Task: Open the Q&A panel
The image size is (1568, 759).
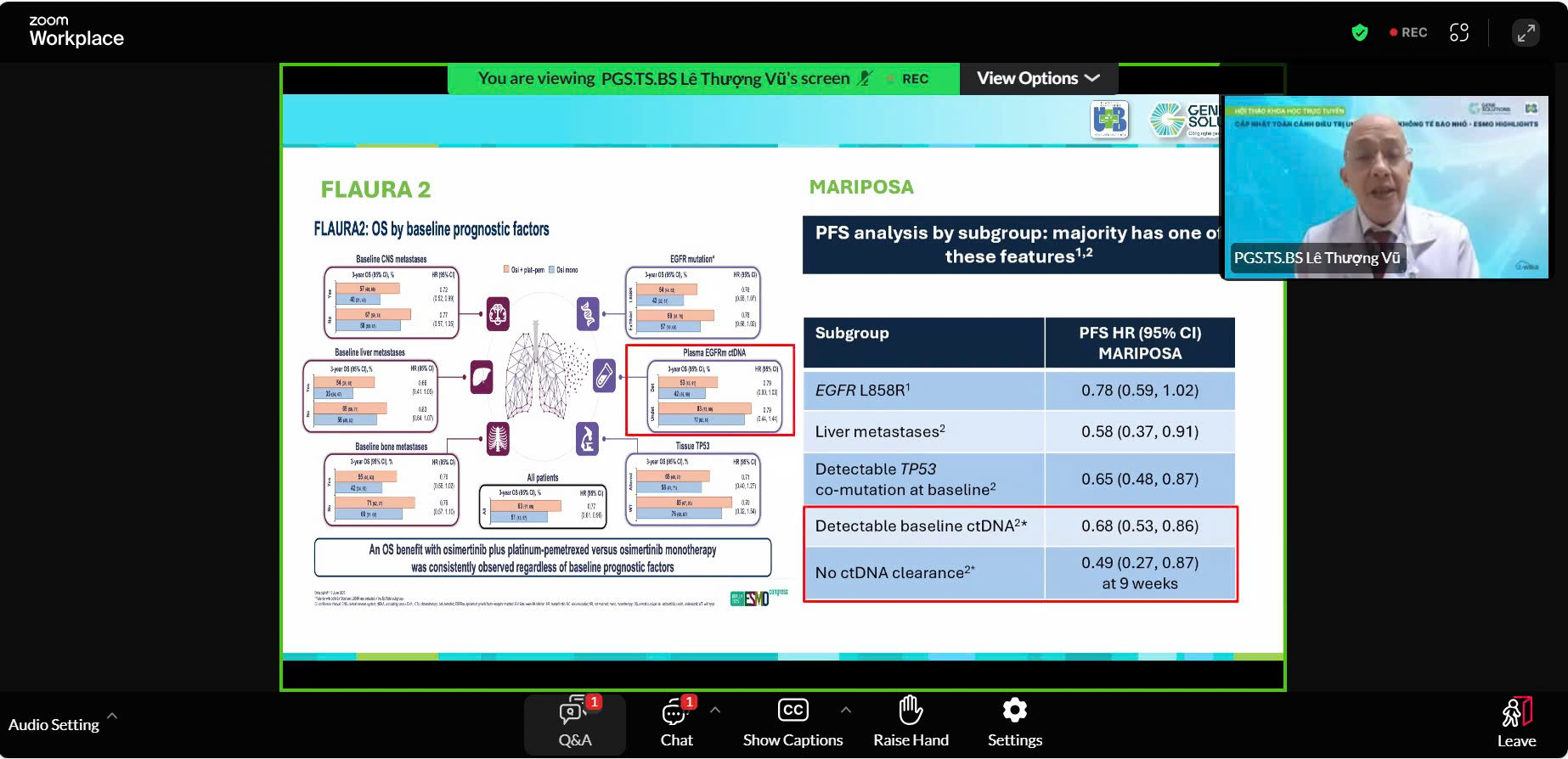Action: coord(575,723)
